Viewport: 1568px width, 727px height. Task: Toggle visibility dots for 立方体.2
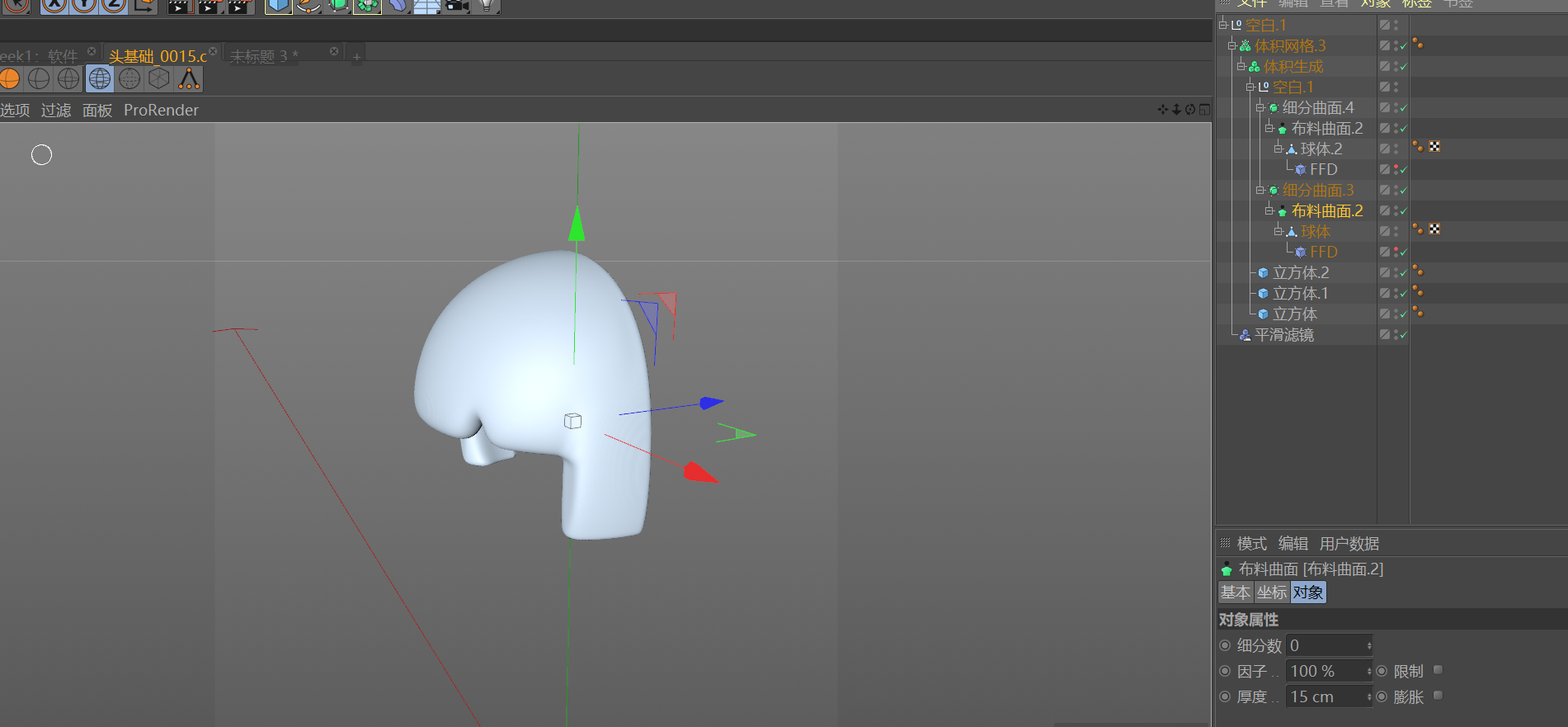tap(1396, 272)
